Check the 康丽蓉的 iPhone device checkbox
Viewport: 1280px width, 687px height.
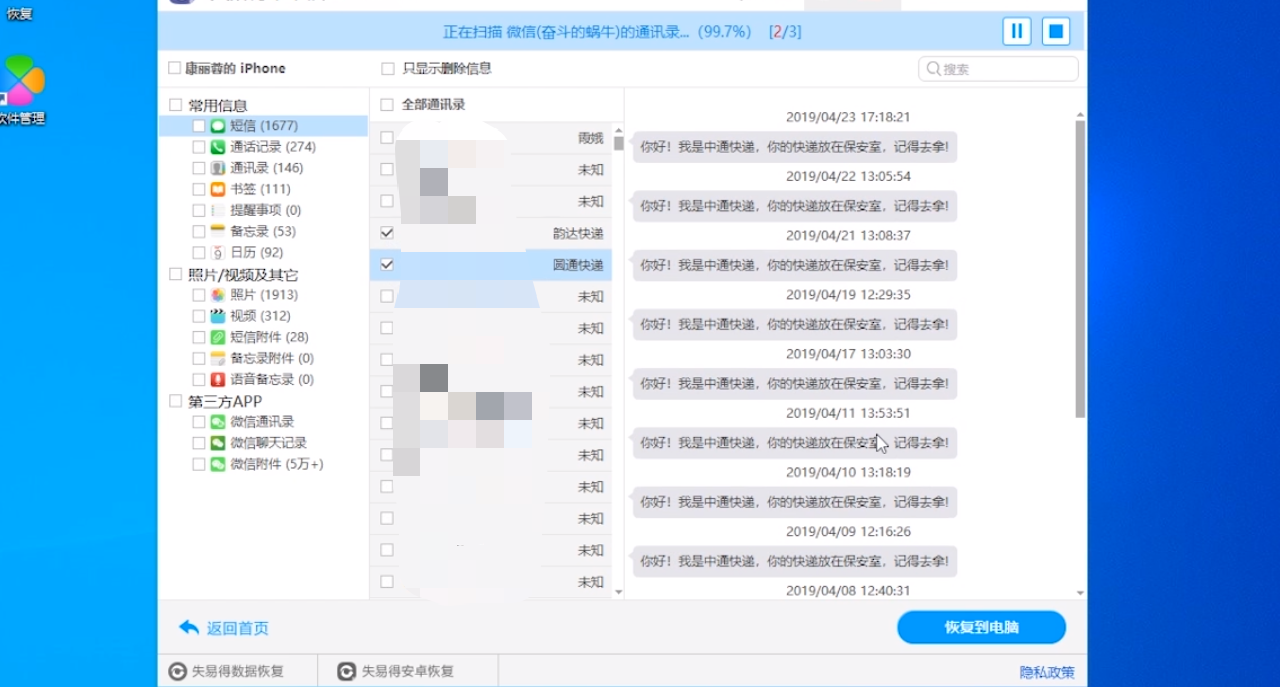pyautogui.click(x=175, y=68)
